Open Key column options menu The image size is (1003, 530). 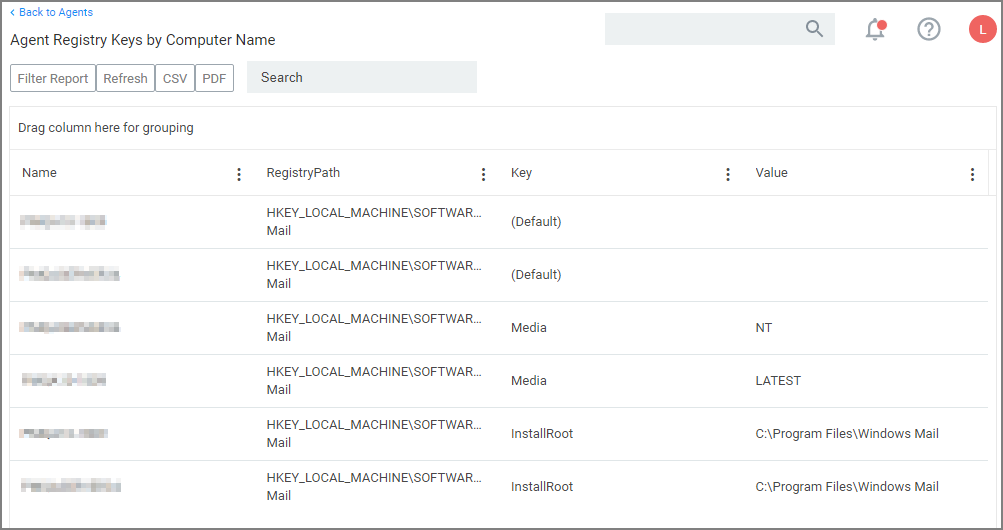tap(728, 174)
